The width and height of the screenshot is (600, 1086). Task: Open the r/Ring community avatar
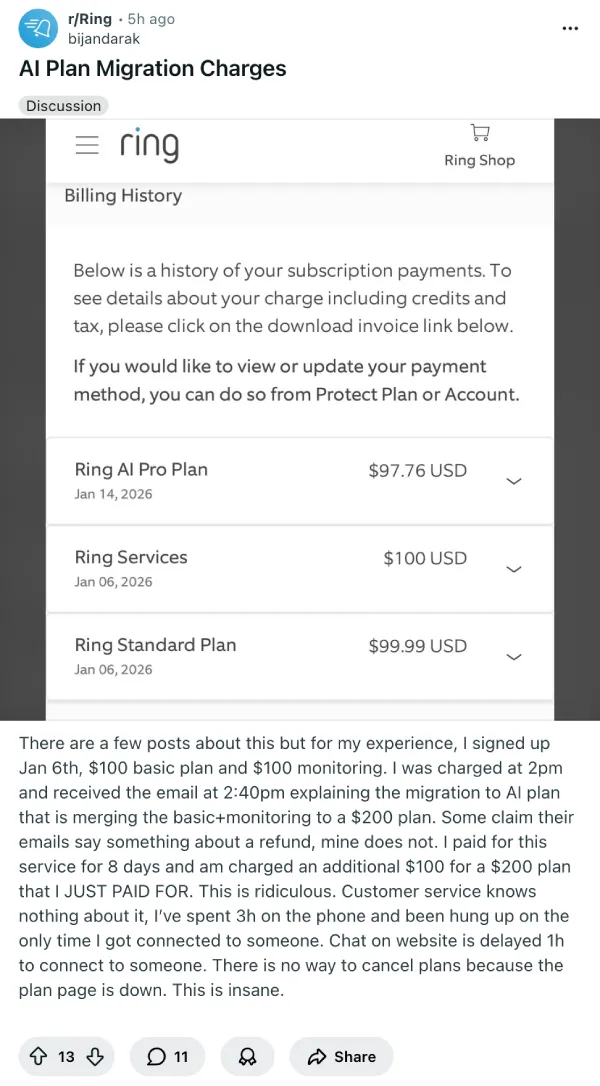point(39,28)
